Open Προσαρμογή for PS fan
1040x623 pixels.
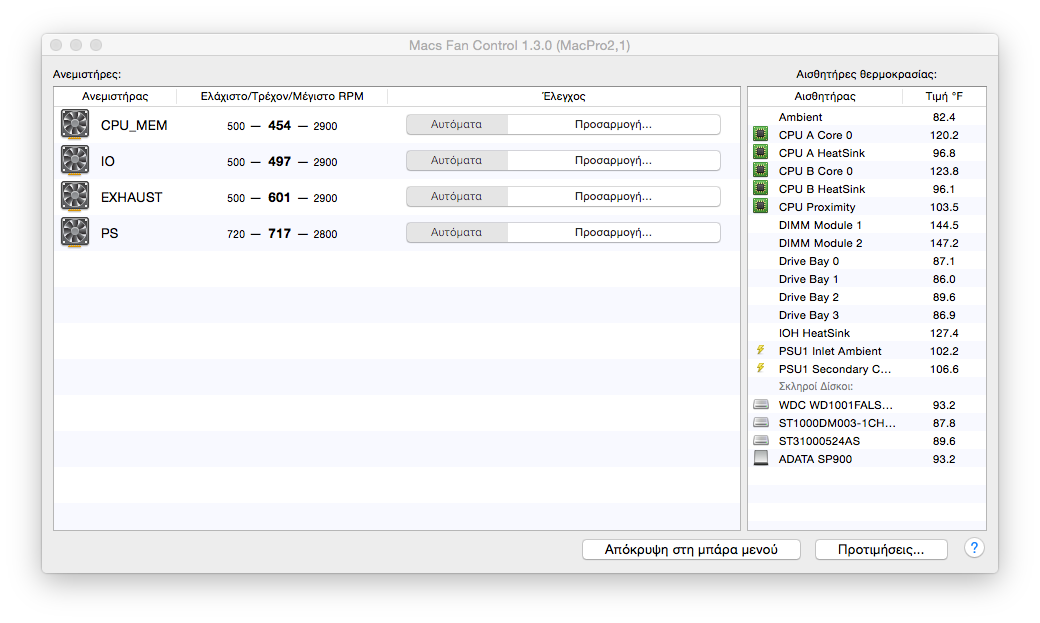[x=614, y=232]
